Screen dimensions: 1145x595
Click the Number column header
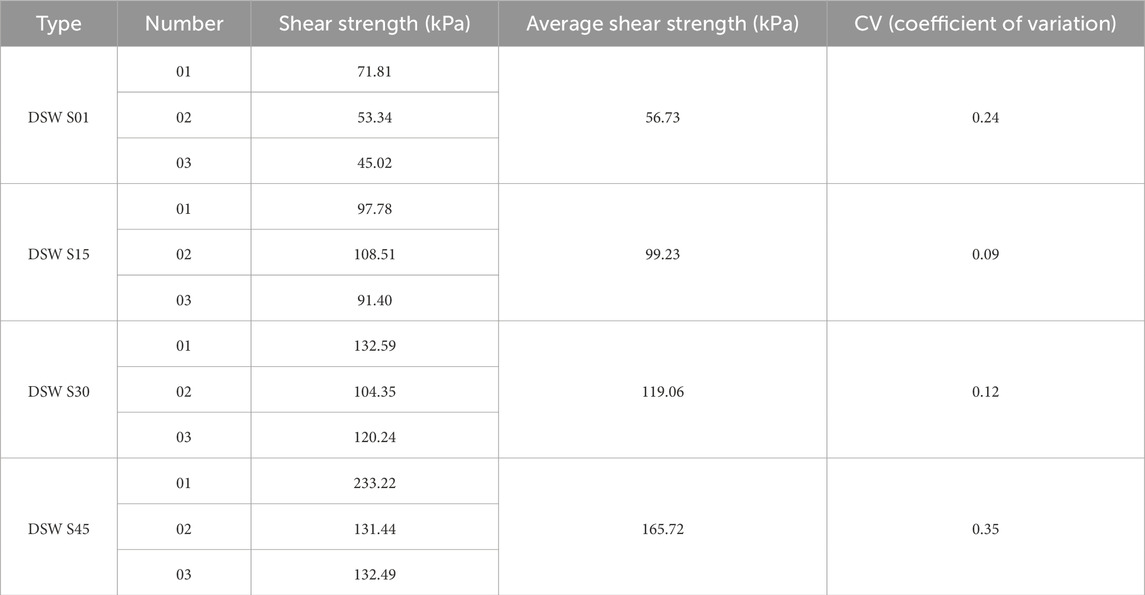pyautogui.click(x=184, y=23)
